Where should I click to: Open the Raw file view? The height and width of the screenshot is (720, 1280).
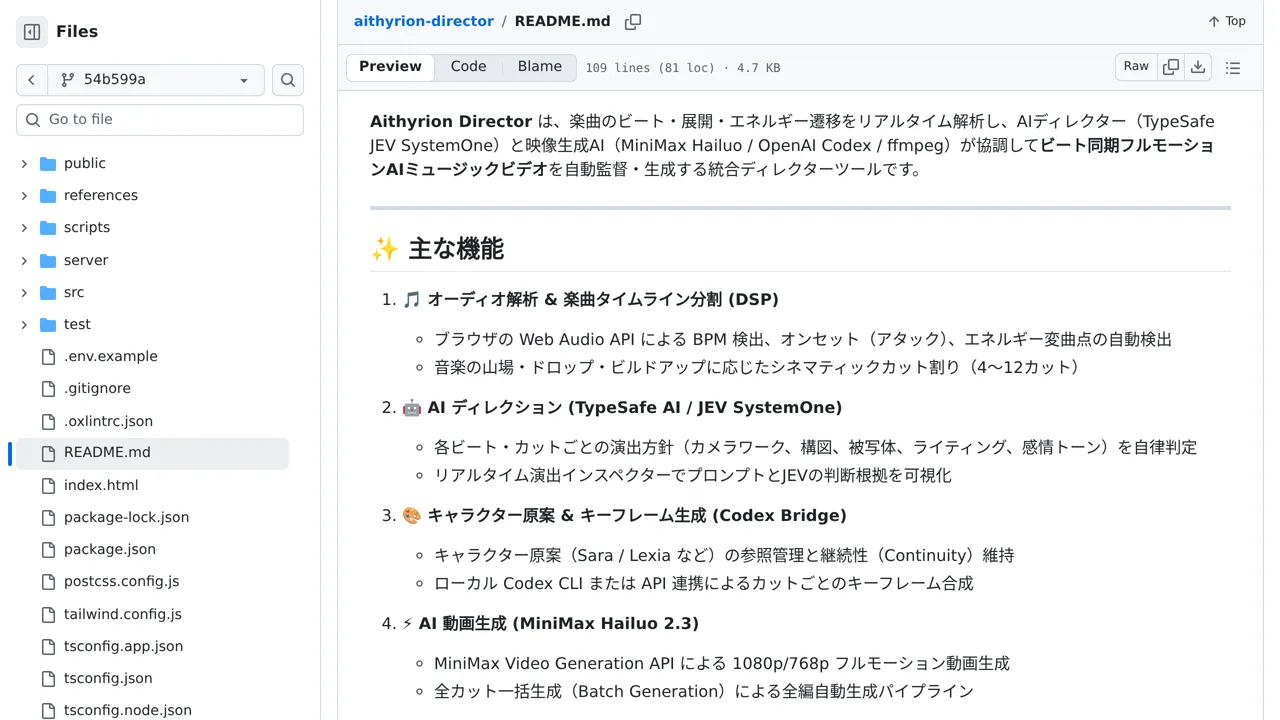click(1136, 67)
